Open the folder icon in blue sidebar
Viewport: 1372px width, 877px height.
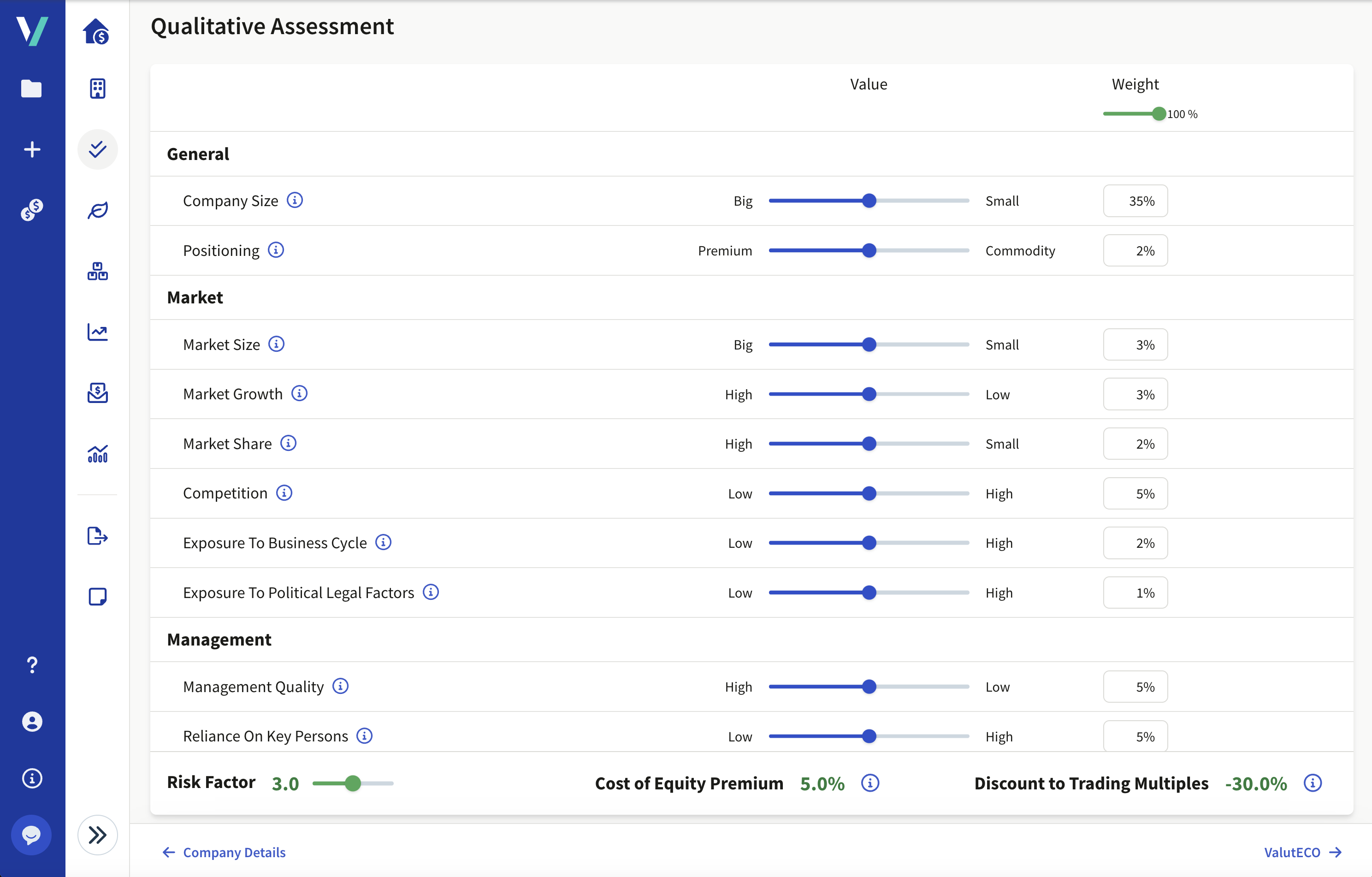(32, 89)
